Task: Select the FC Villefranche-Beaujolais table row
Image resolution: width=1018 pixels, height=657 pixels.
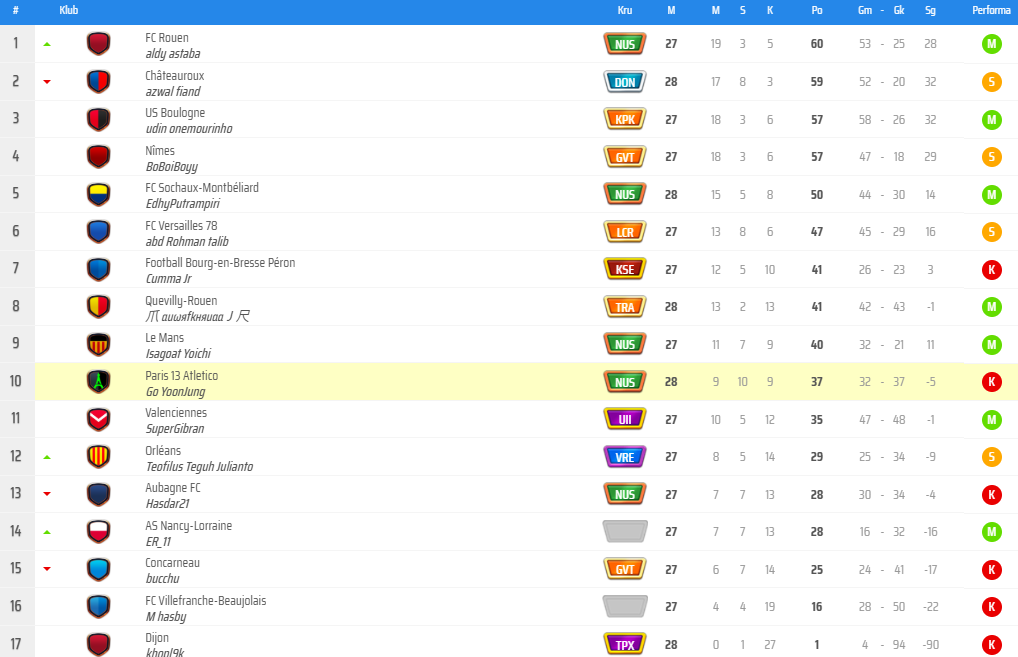Action: tap(509, 607)
